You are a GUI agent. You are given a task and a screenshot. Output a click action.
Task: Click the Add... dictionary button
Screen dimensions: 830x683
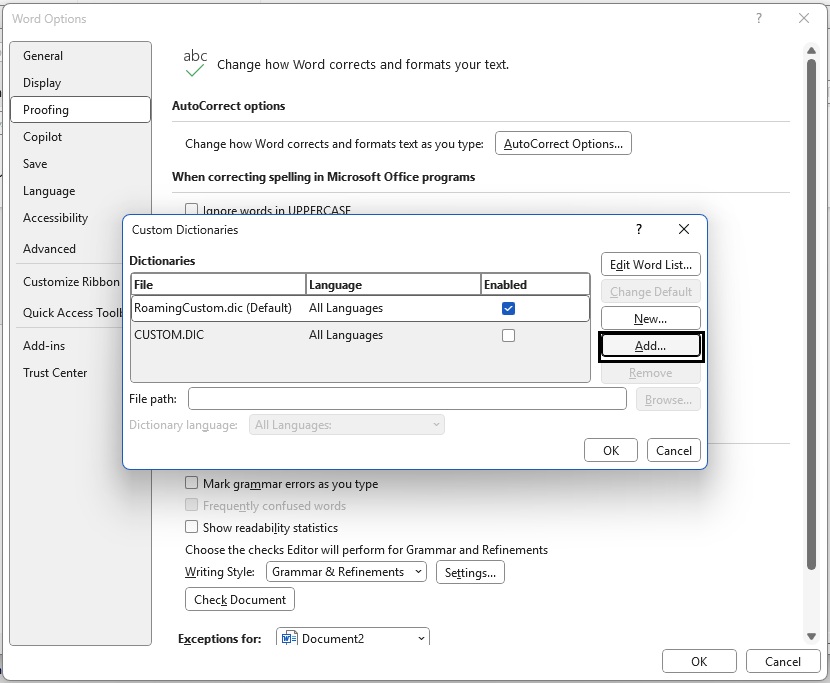coord(650,346)
